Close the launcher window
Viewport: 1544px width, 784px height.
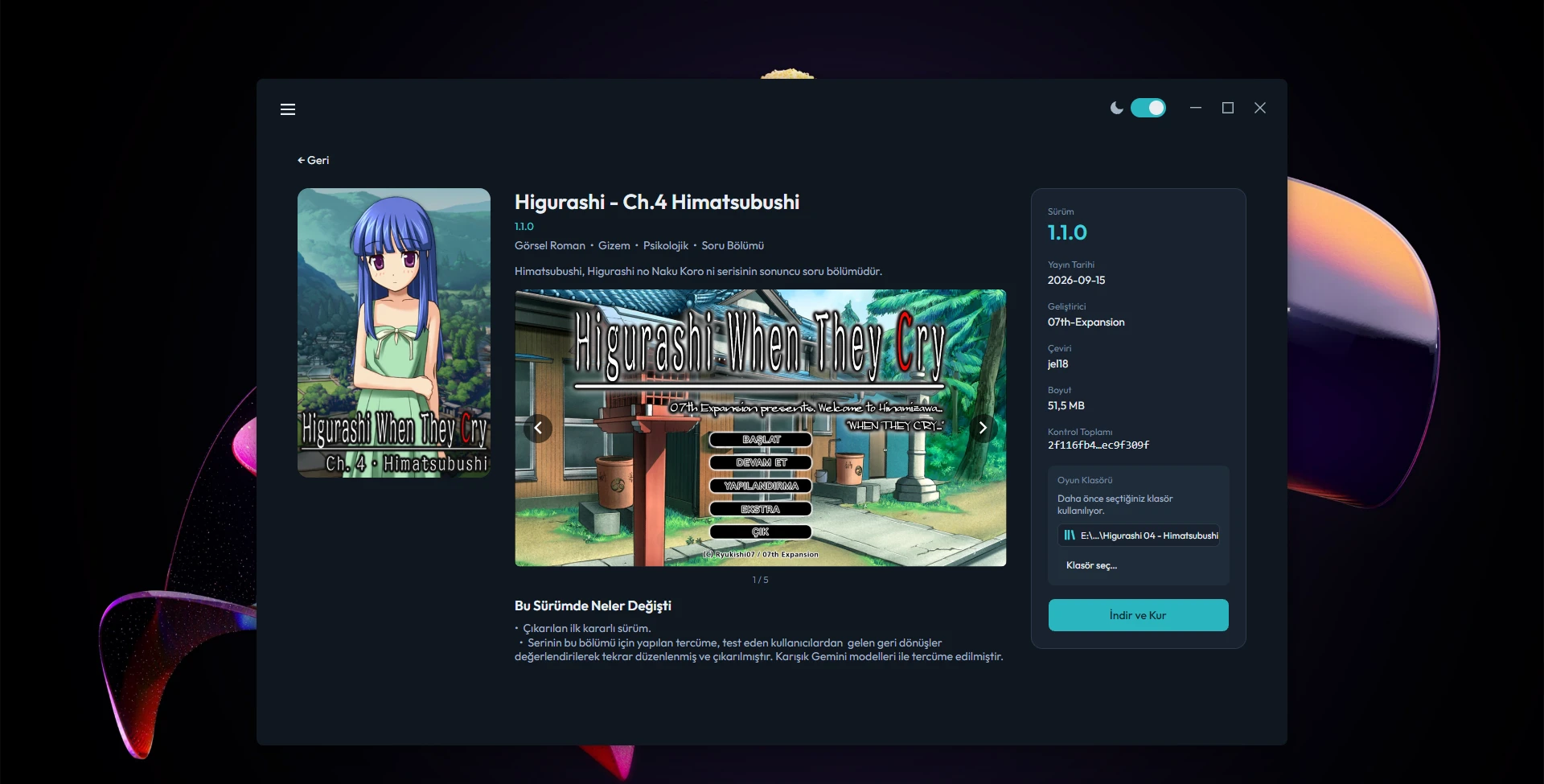click(1260, 108)
